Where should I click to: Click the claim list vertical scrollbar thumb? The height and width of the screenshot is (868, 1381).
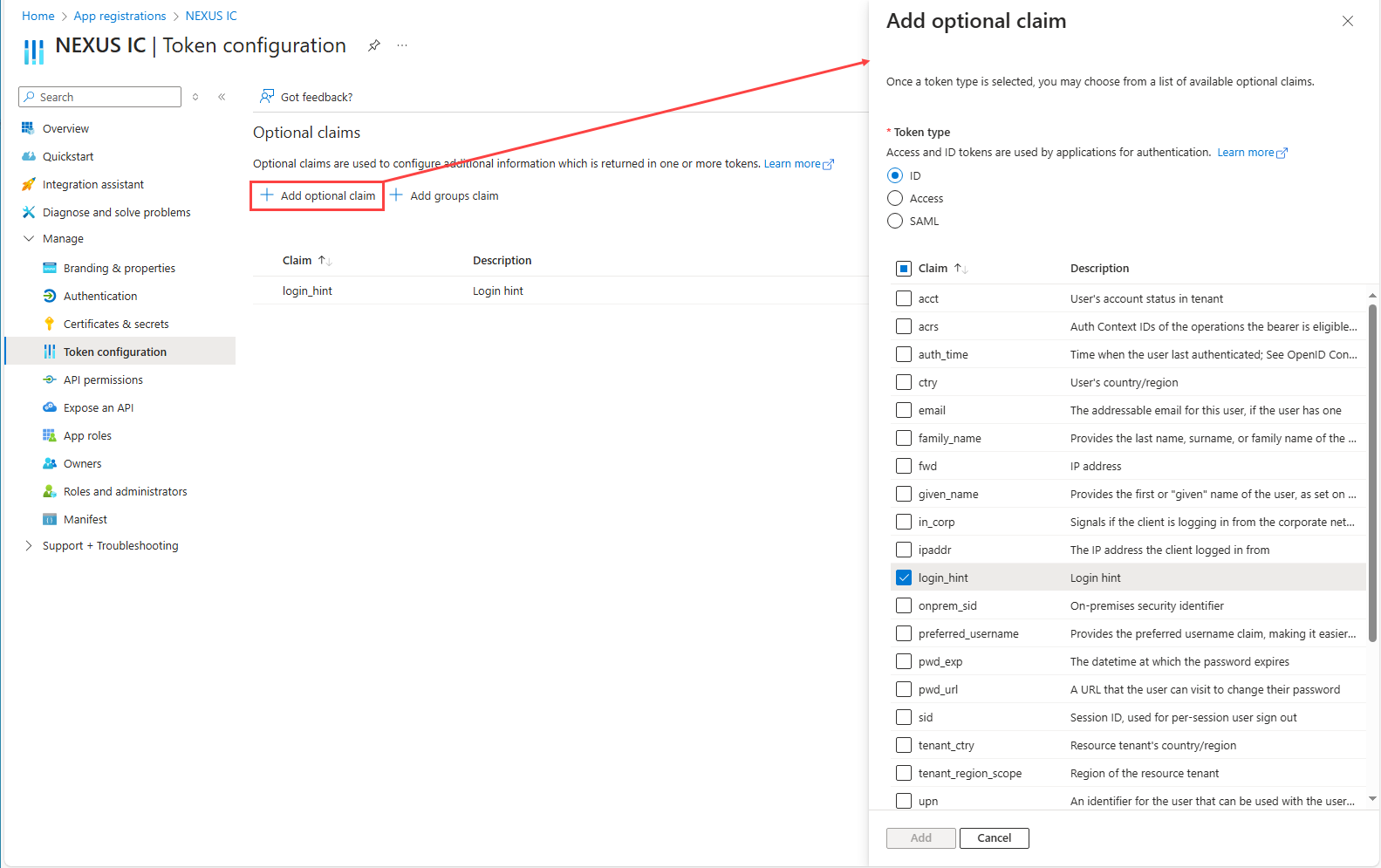click(1372, 471)
